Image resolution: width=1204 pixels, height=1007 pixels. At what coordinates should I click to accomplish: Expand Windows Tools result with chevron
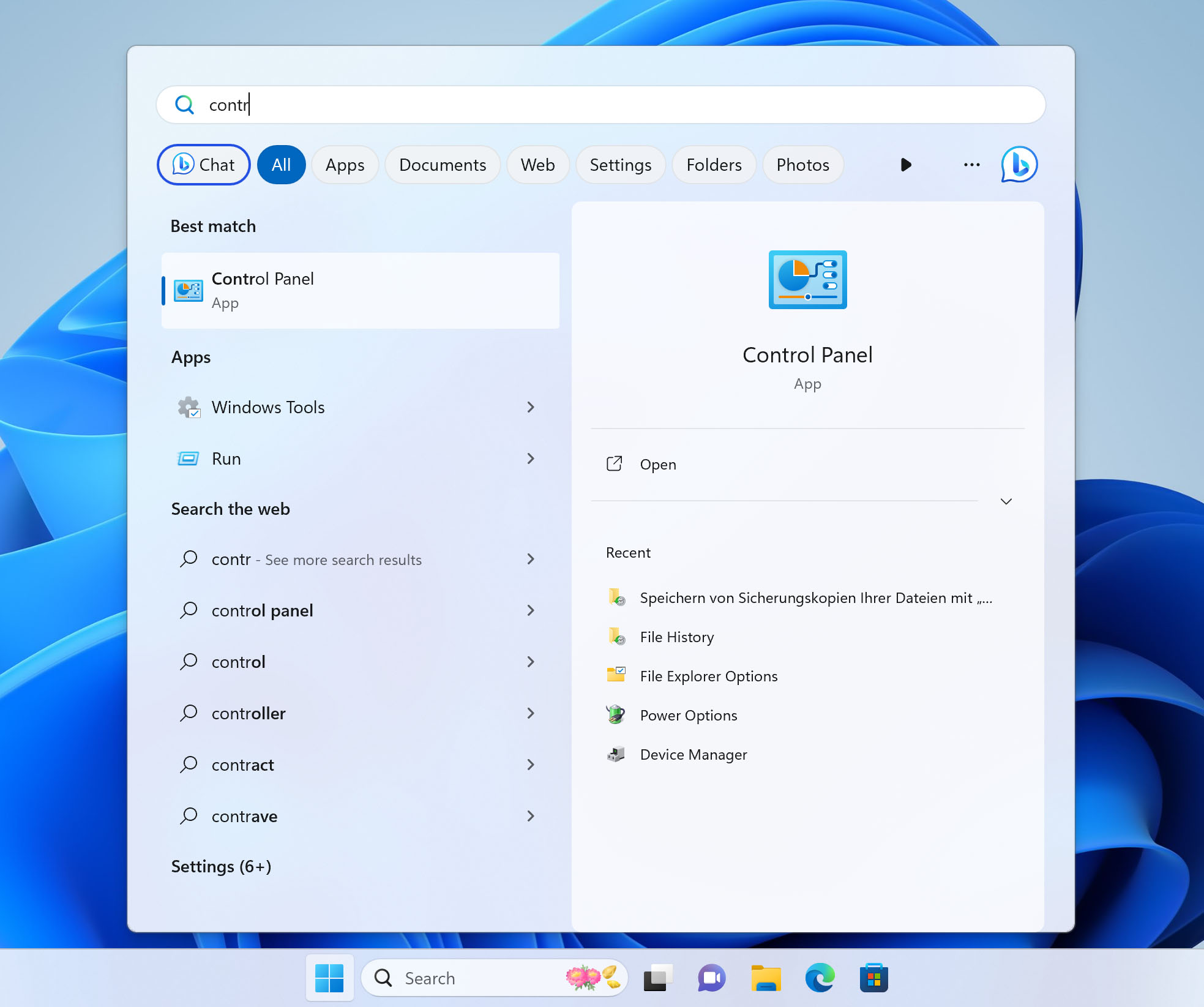(x=531, y=407)
